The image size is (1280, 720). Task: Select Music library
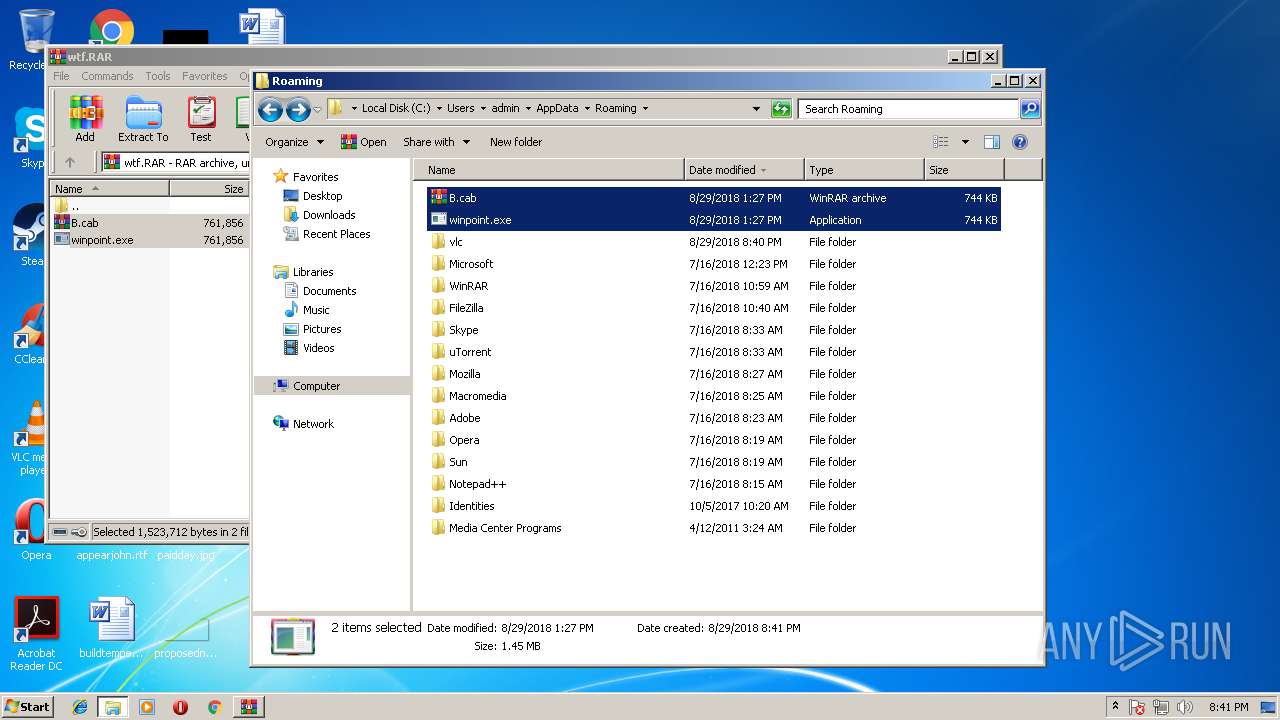[x=316, y=310]
